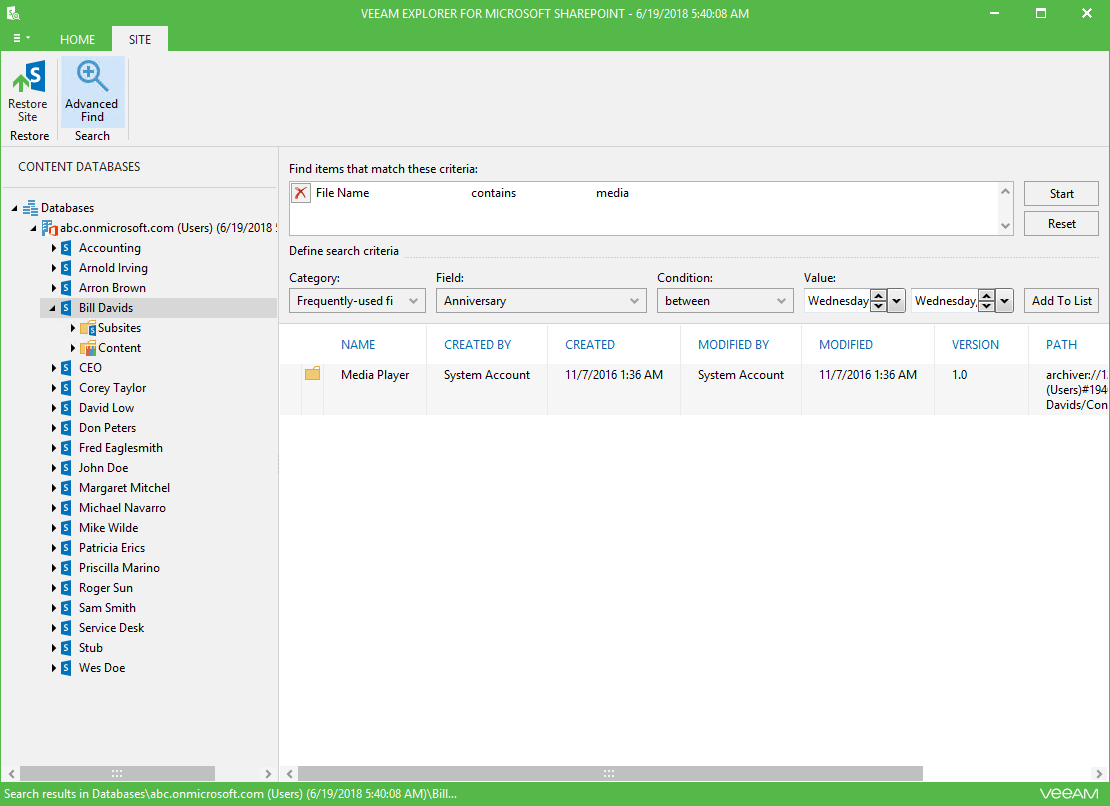Open the application menu hamburger button
Viewport: 1110px width, 806px height.
(x=20, y=38)
